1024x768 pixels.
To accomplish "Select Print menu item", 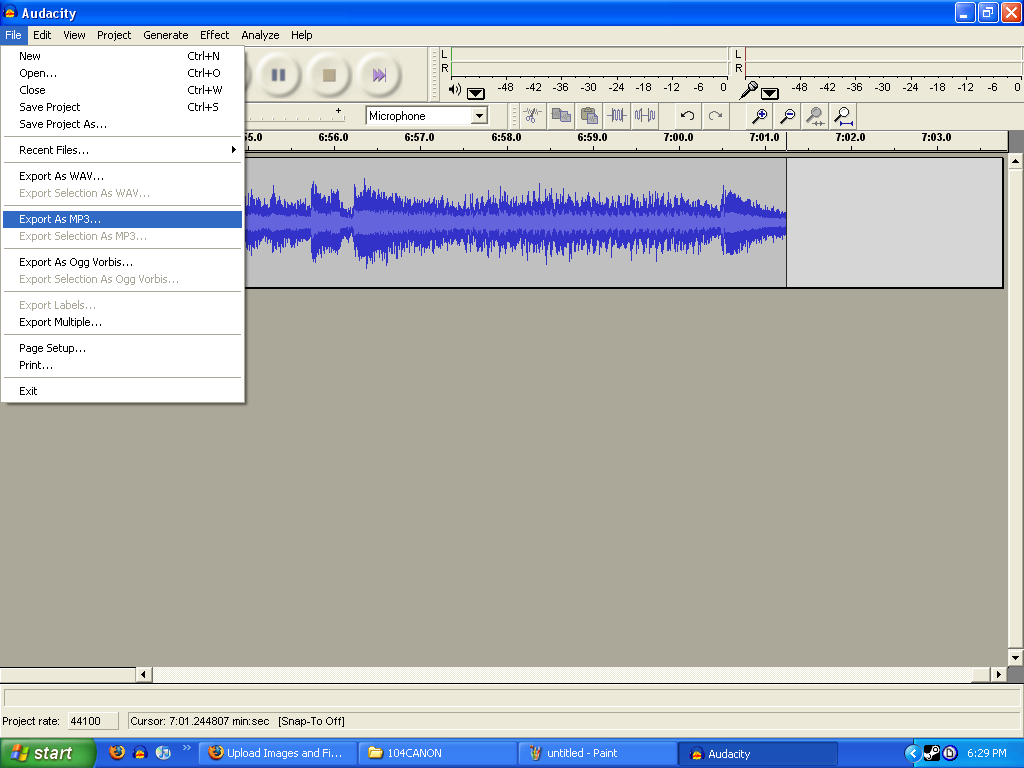I will 123,365.
